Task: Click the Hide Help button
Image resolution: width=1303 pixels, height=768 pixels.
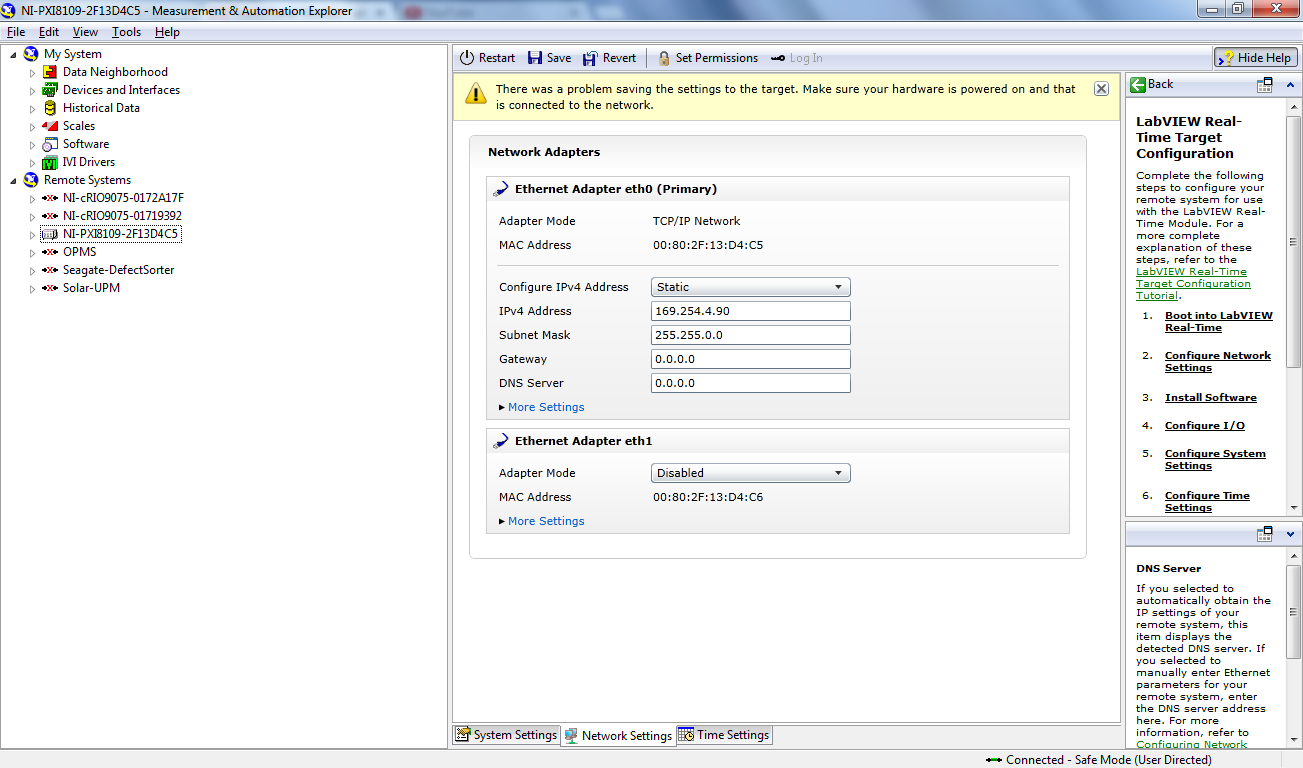Action: tap(1256, 58)
